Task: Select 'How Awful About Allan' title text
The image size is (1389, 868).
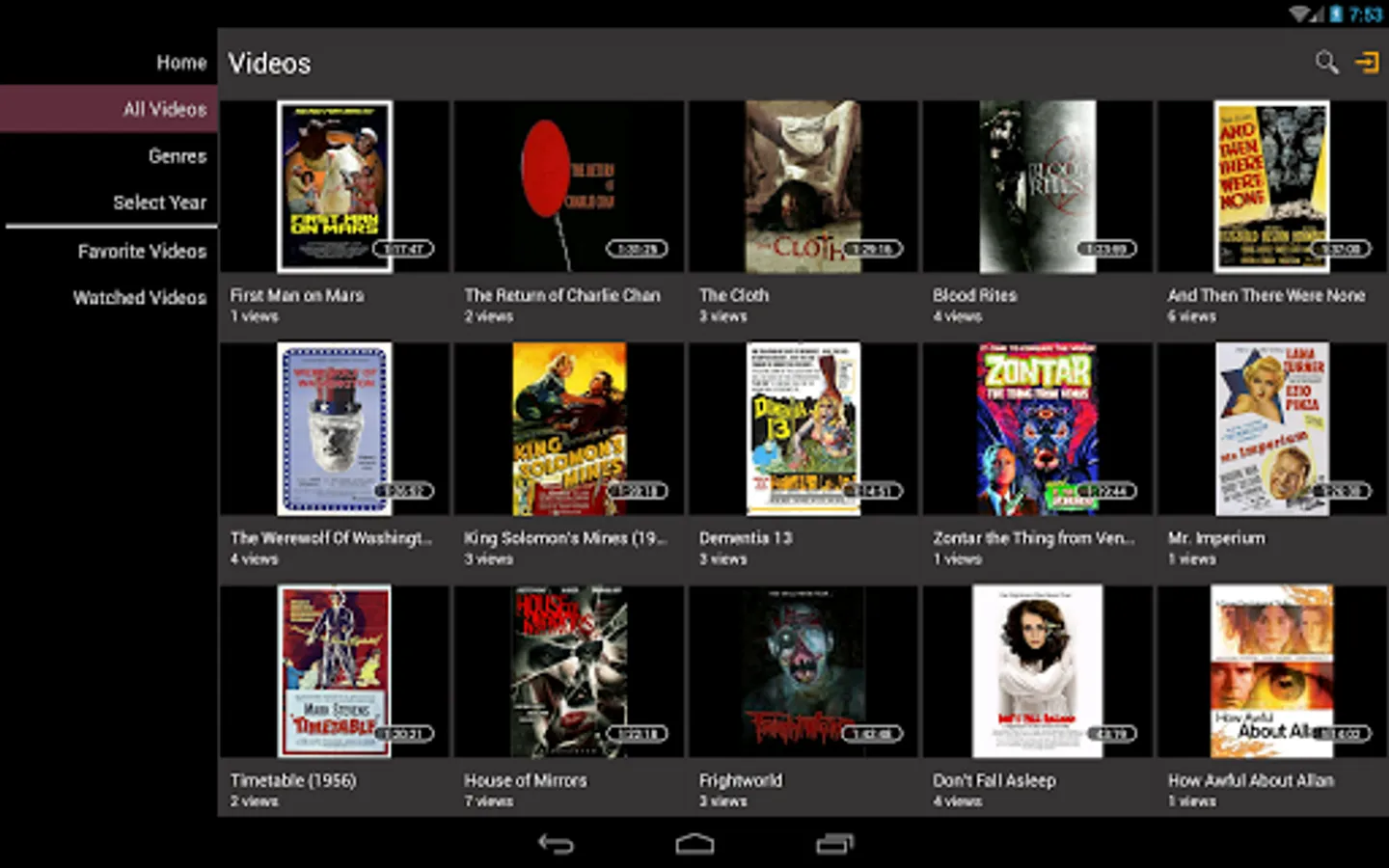Action: pos(1251,780)
